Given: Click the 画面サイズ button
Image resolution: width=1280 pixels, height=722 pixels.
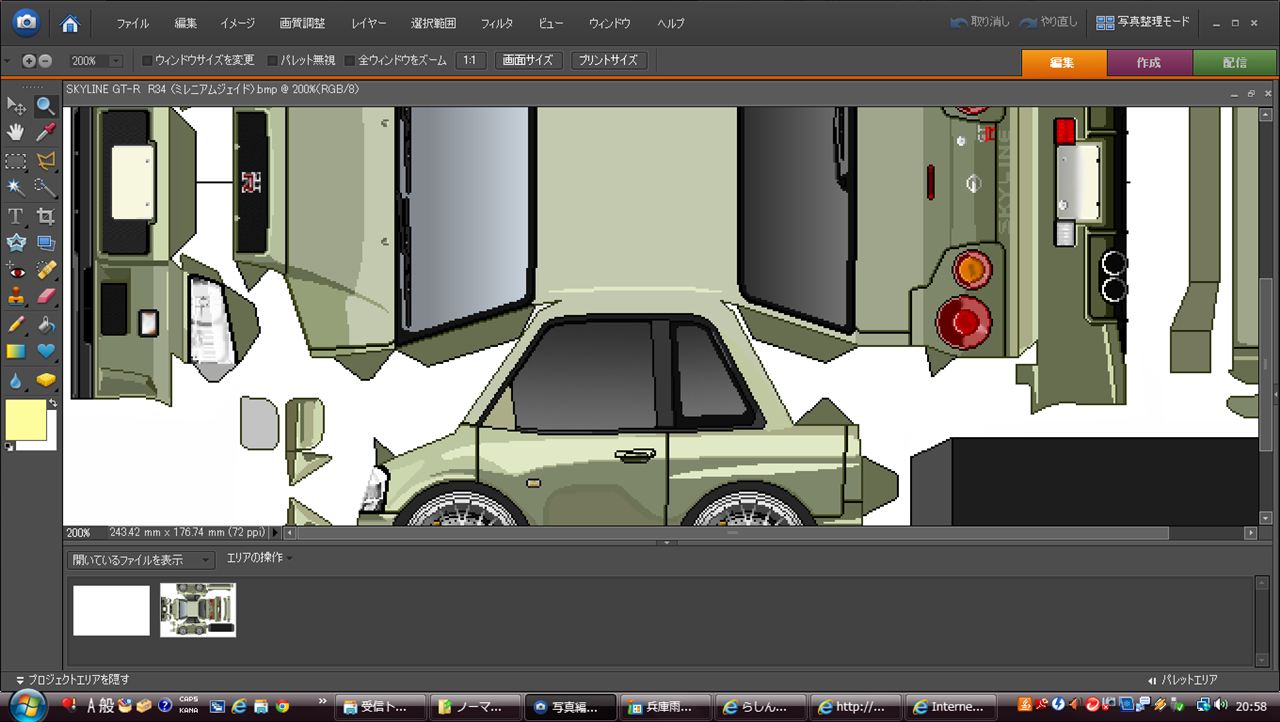Looking at the screenshot, I should tap(528, 61).
